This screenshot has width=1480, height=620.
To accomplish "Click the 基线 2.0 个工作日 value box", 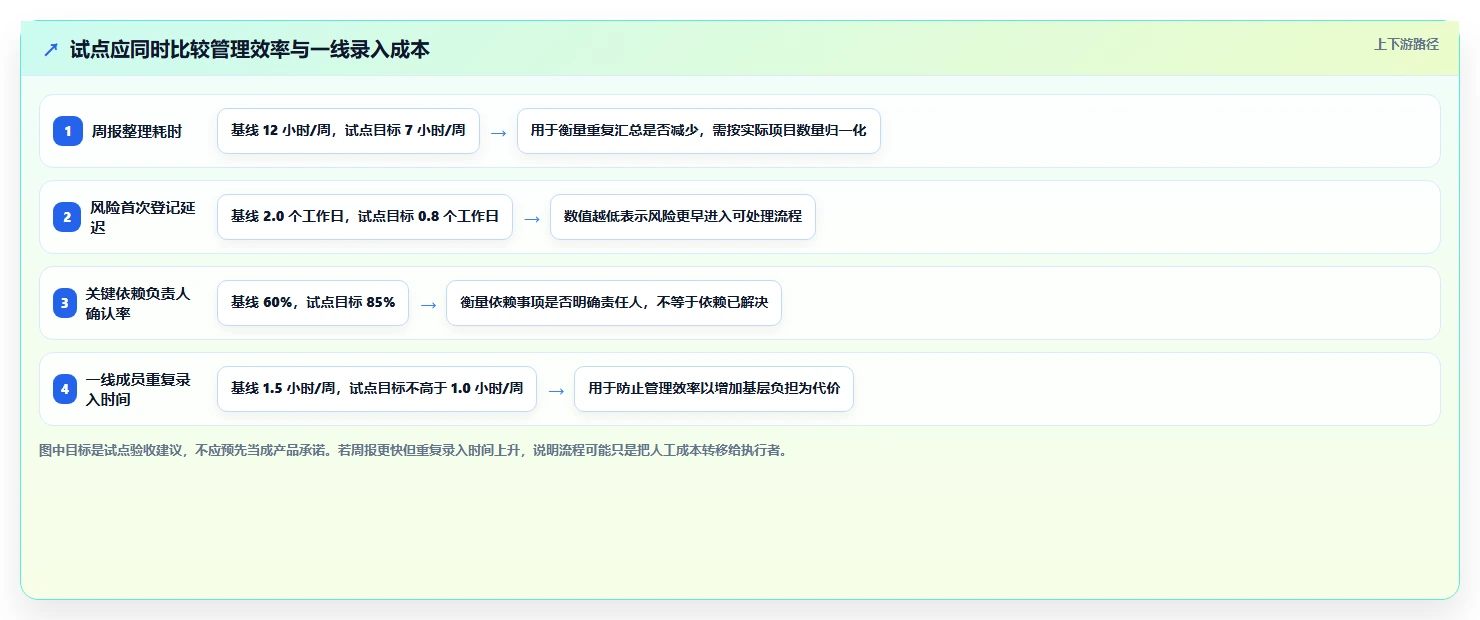I will pyautogui.click(x=365, y=217).
